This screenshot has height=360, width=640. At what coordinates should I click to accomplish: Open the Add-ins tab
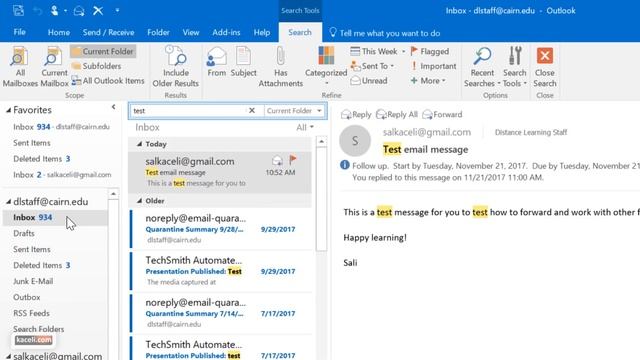(226, 32)
